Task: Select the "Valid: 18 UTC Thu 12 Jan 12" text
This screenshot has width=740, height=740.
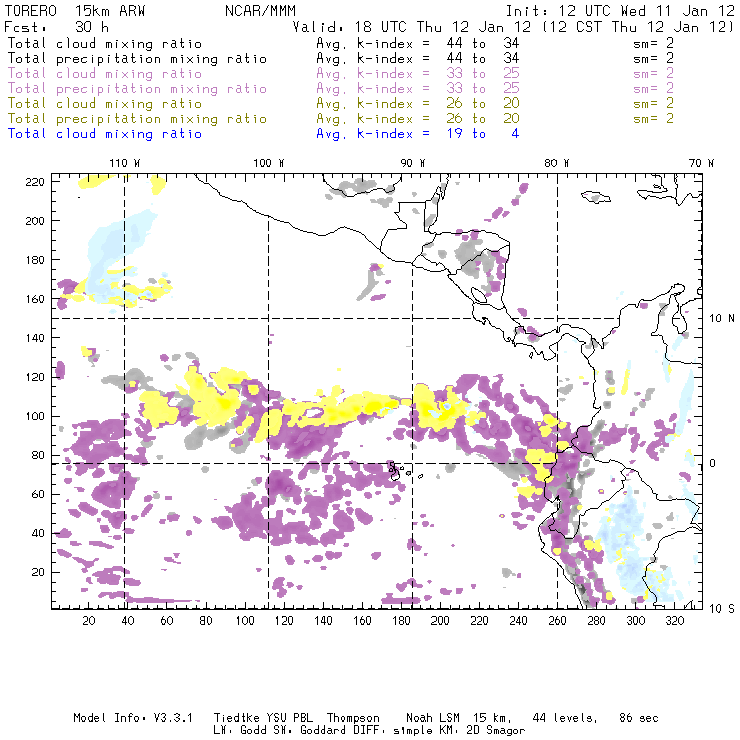Action: coord(412,27)
